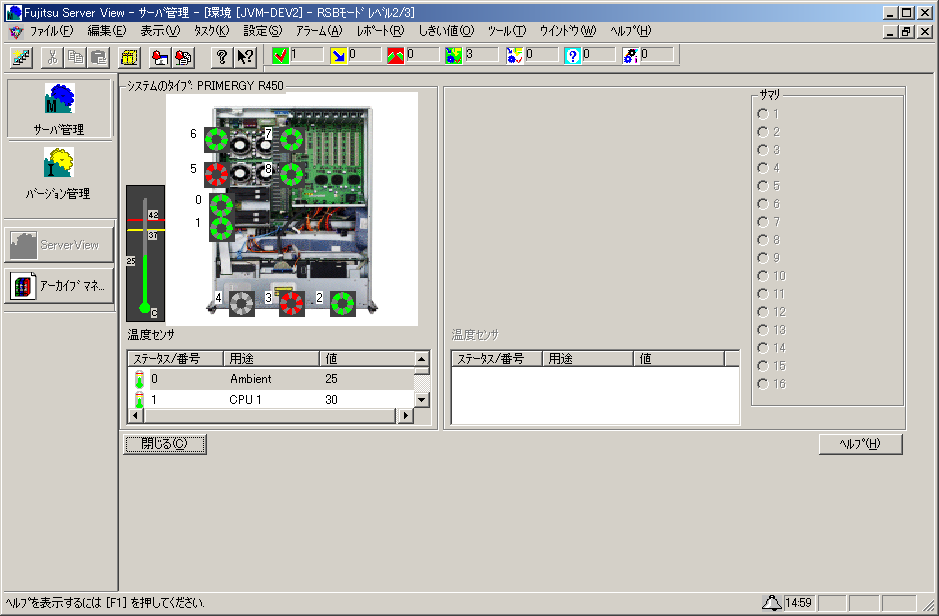This screenshot has height=616, width=939.
Task: Select summary radio button 16
Action: [763, 384]
